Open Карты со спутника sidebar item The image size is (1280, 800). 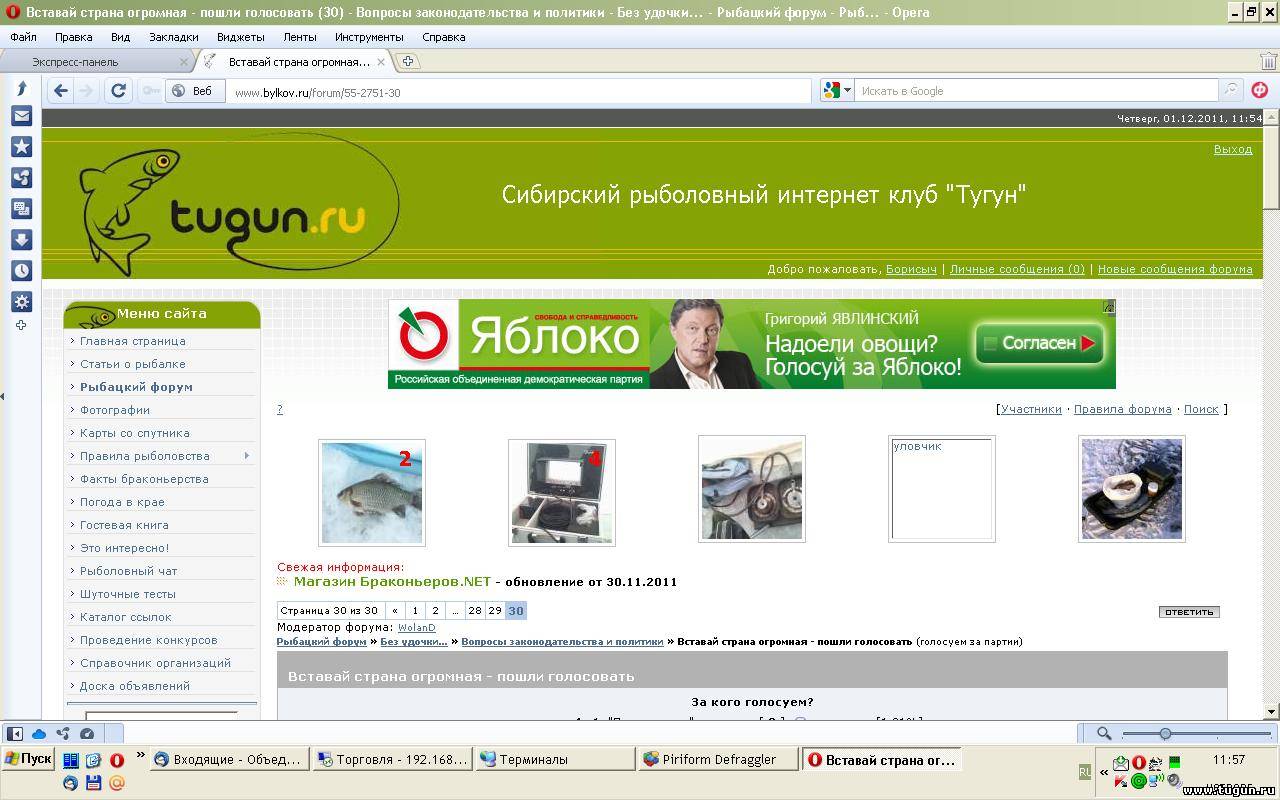(135, 433)
